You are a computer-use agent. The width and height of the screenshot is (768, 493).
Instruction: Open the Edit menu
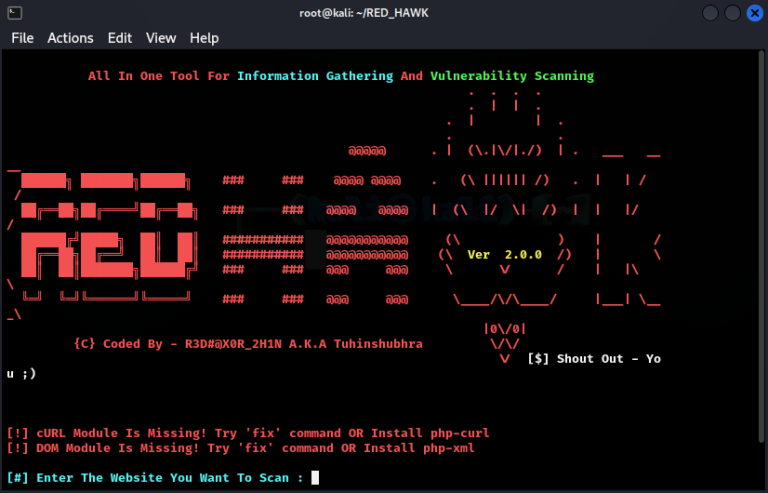click(x=120, y=38)
